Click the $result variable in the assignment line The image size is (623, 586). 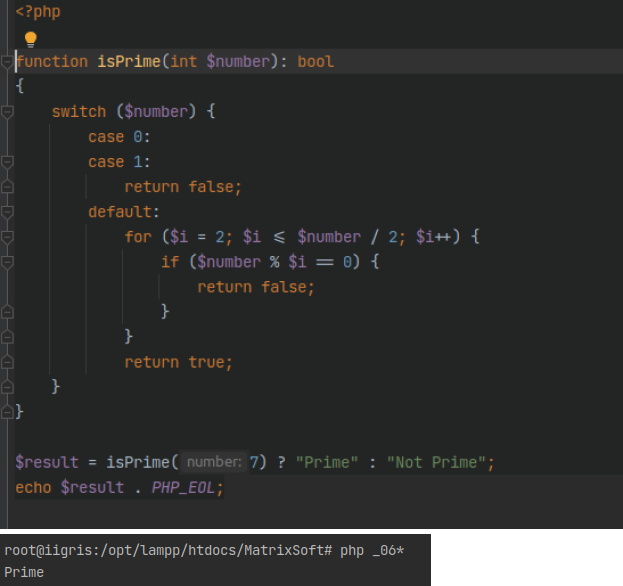pos(47,462)
